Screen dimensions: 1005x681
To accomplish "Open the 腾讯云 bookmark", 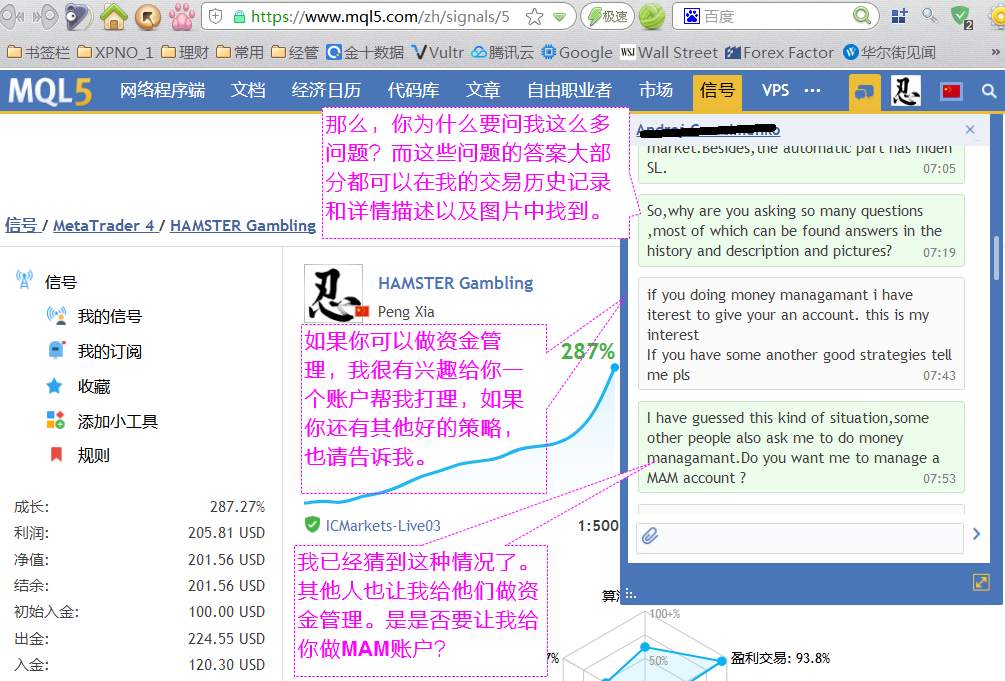I will (x=502, y=53).
